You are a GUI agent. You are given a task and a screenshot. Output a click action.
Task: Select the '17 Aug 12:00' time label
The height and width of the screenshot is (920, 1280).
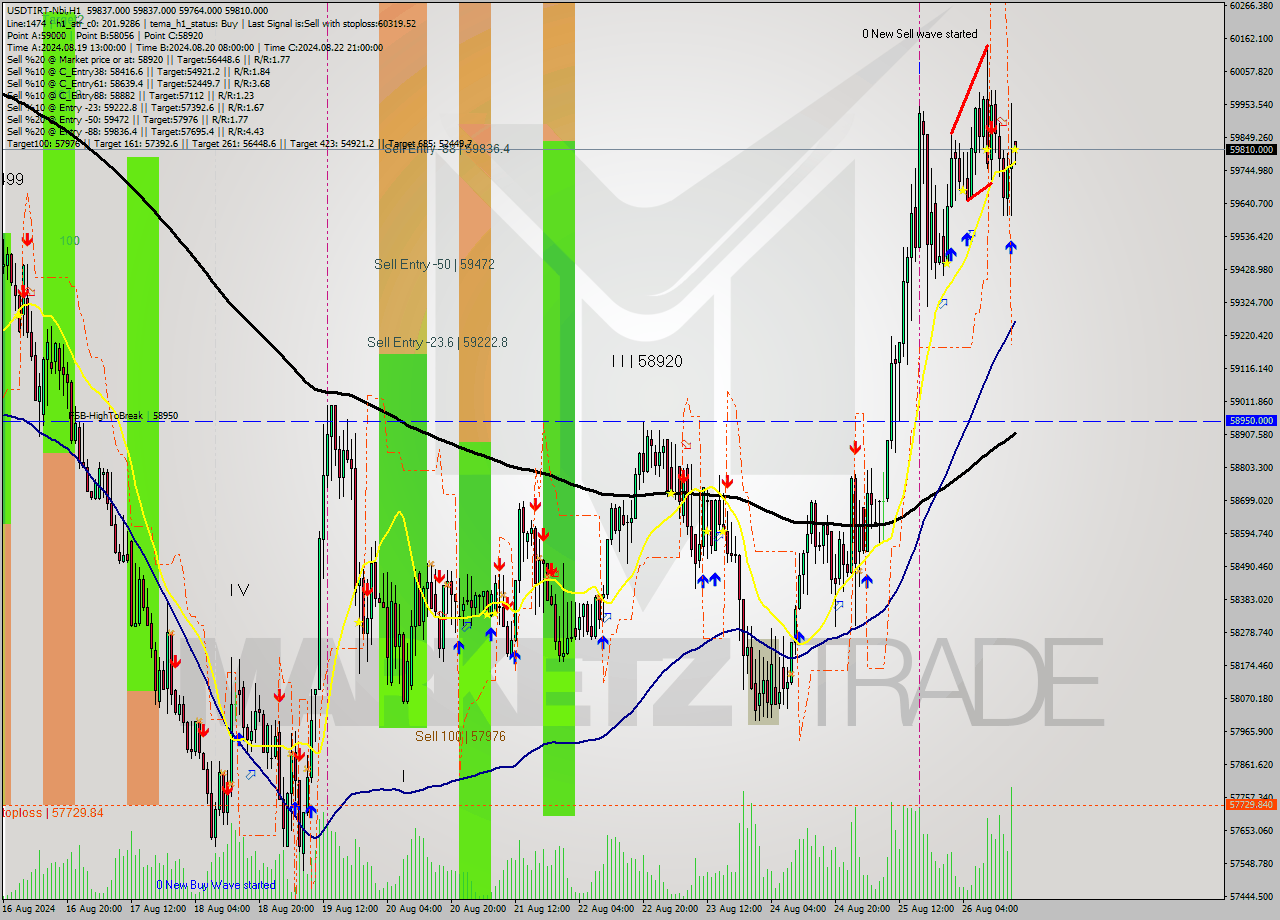coord(159,909)
